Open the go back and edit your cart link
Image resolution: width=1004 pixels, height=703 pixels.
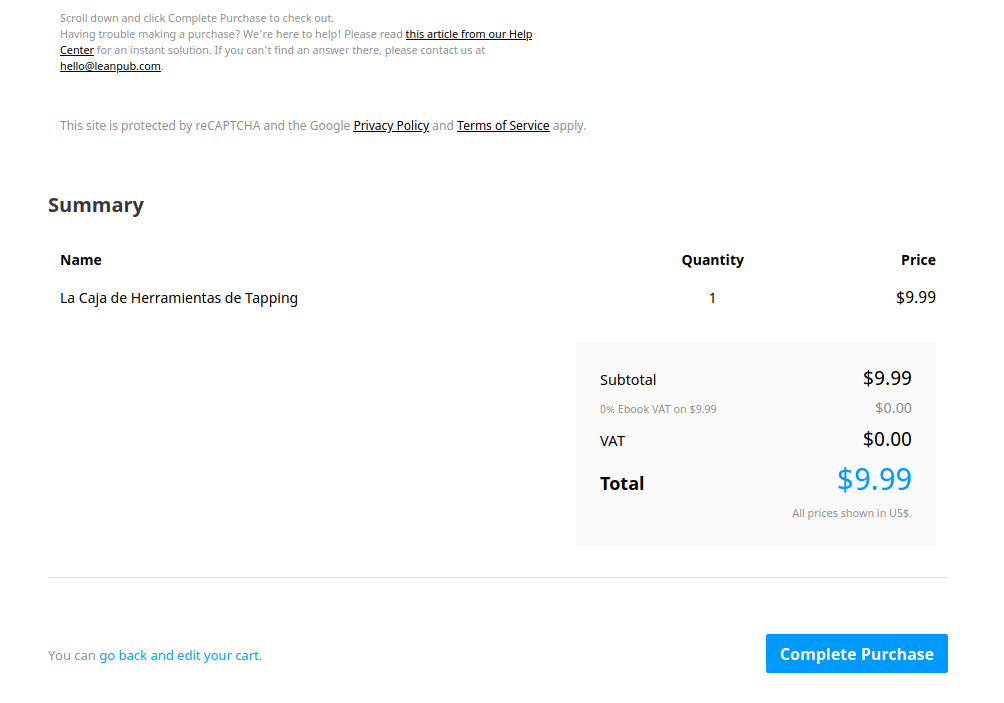tap(179, 656)
